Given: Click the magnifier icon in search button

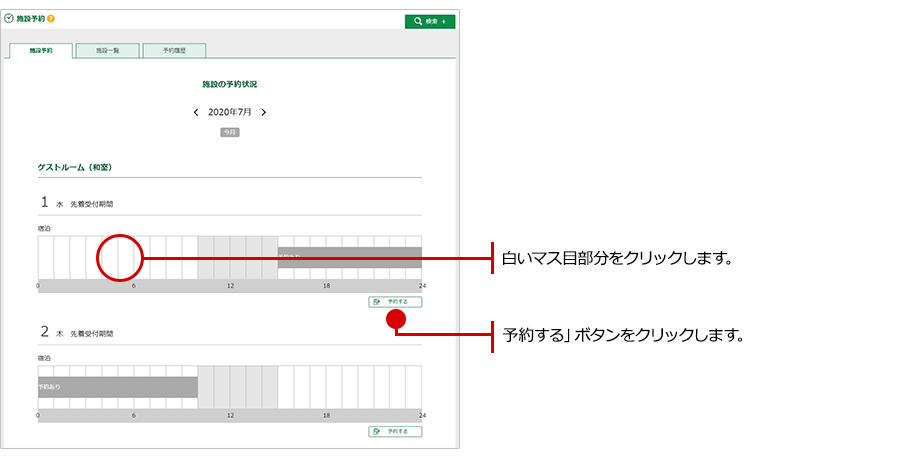Looking at the screenshot, I should pos(416,21).
